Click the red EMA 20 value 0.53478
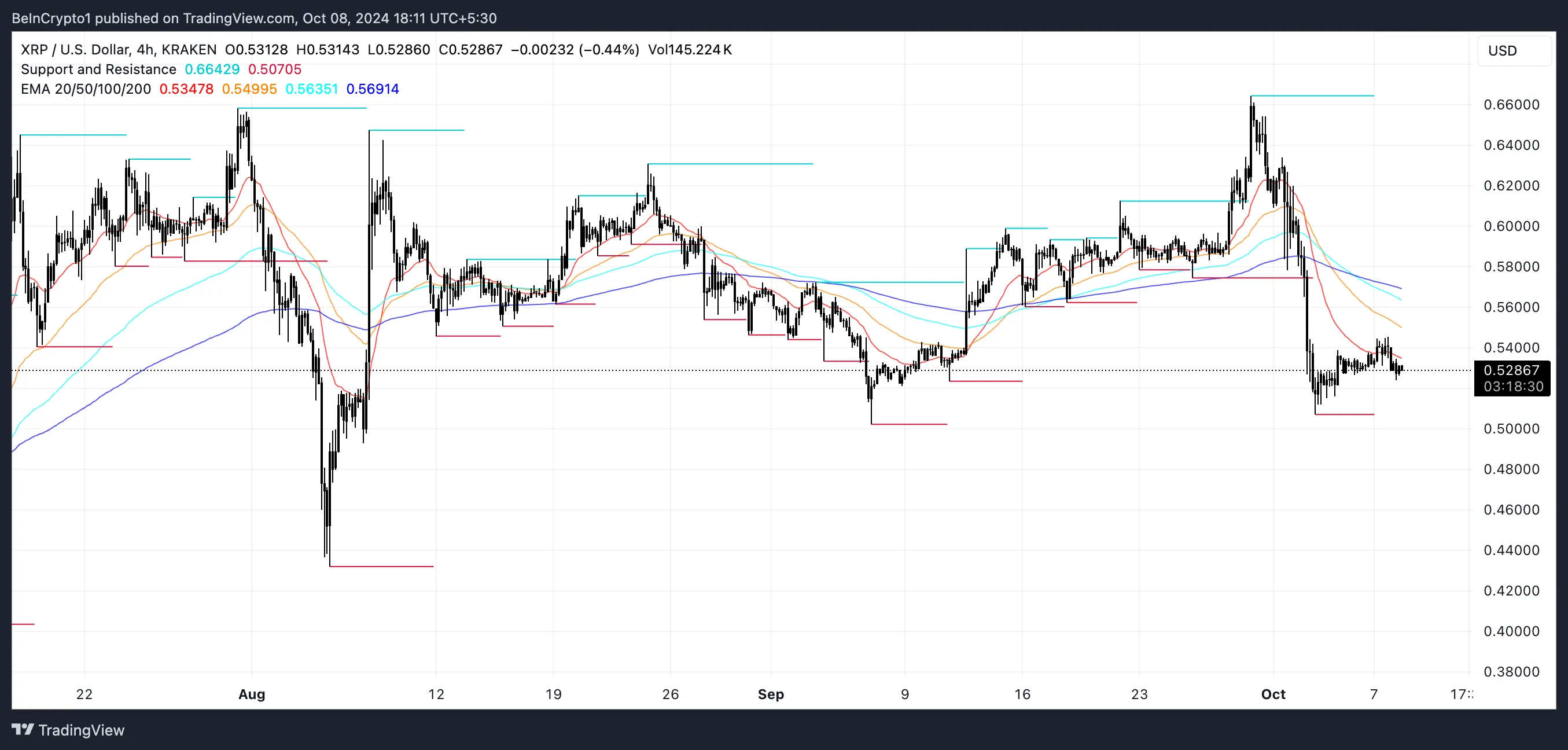1568x750 pixels. tap(186, 89)
